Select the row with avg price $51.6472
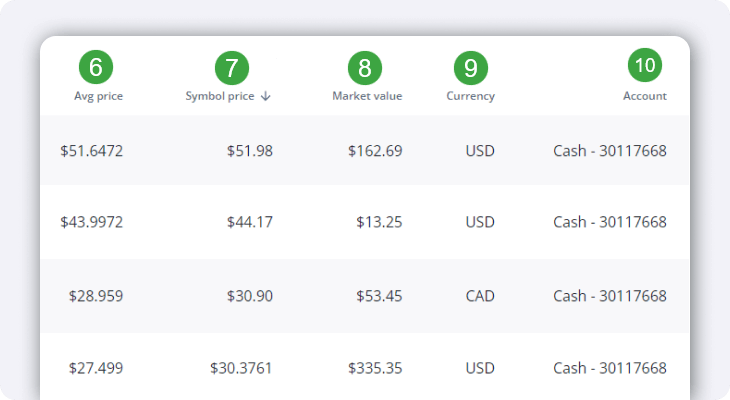This screenshot has width=730, height=400. (91, 151)
